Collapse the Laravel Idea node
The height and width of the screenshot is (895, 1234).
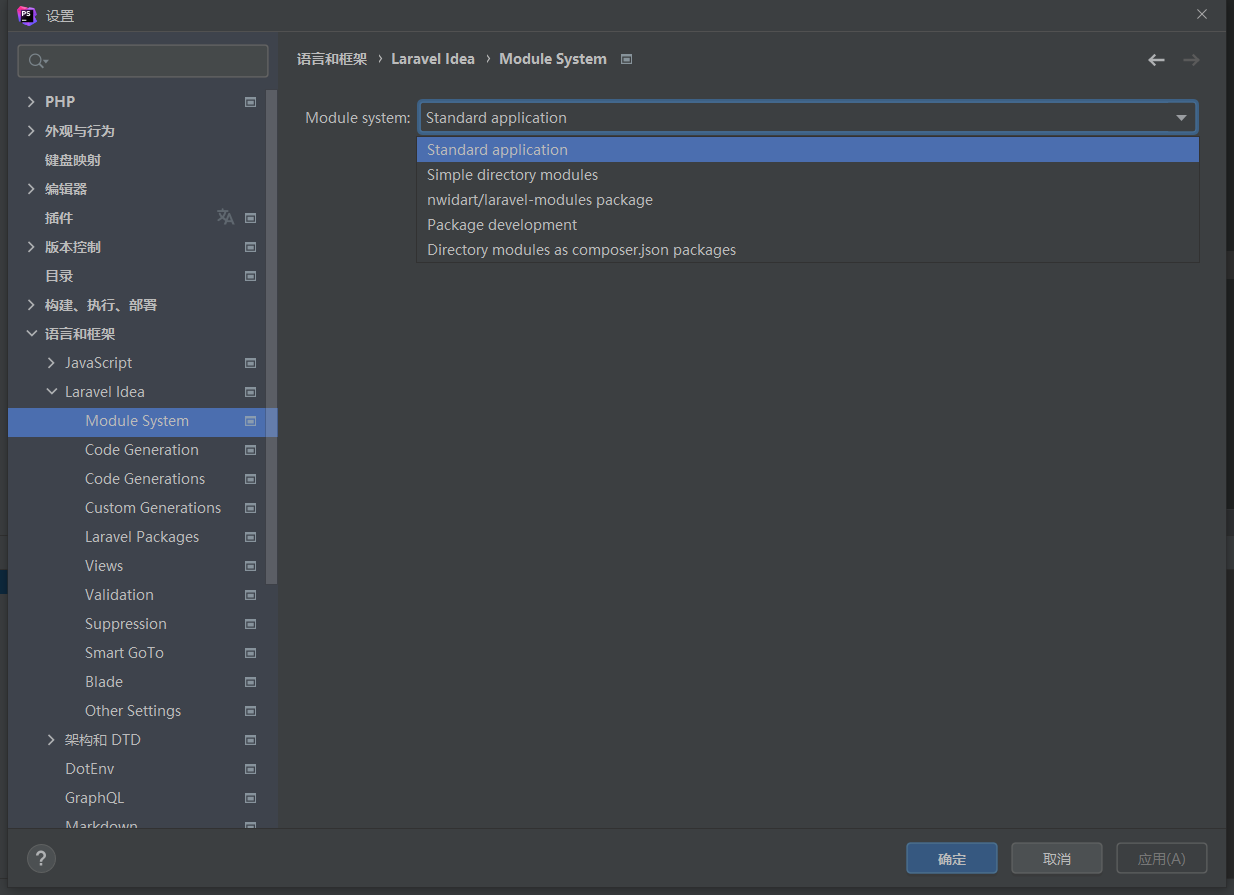pos(52,392)
